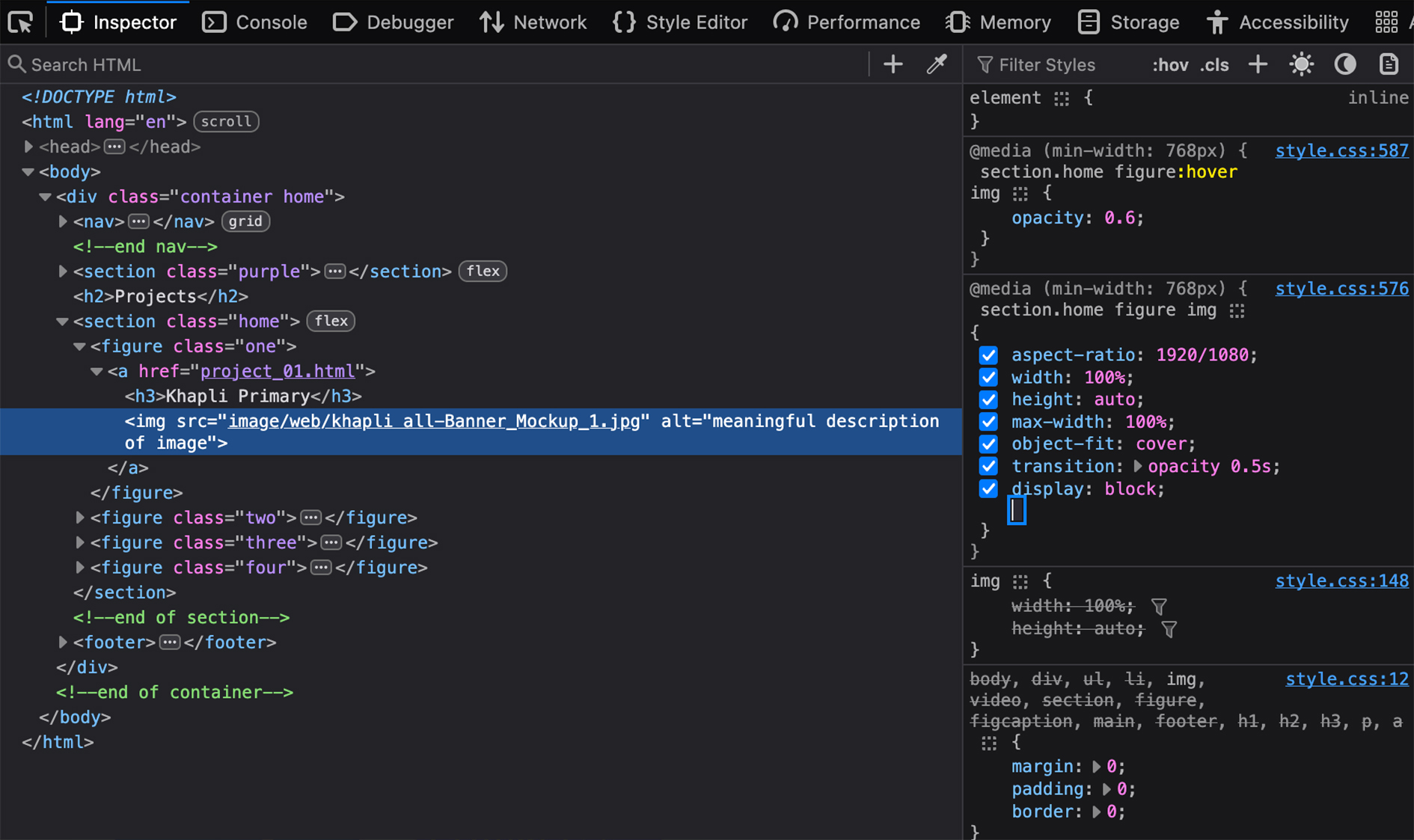Screen dimensions: 1414x840
Task: Expand collapsed nav element ellipsis
Action: tap(138, 222)
